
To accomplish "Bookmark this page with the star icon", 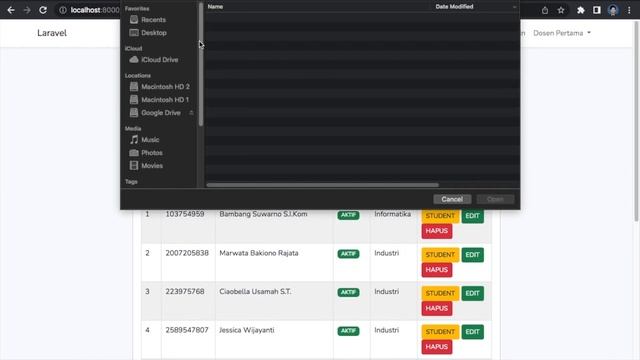I will 561,10.
